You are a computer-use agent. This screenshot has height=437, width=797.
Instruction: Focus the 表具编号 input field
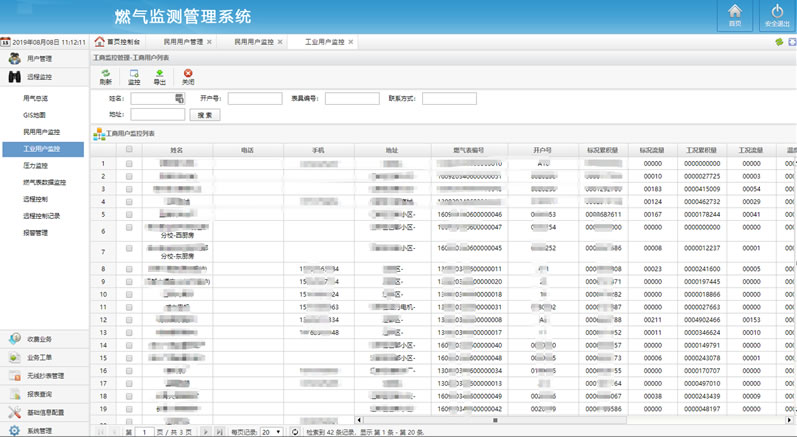click(x=352, y=98)
